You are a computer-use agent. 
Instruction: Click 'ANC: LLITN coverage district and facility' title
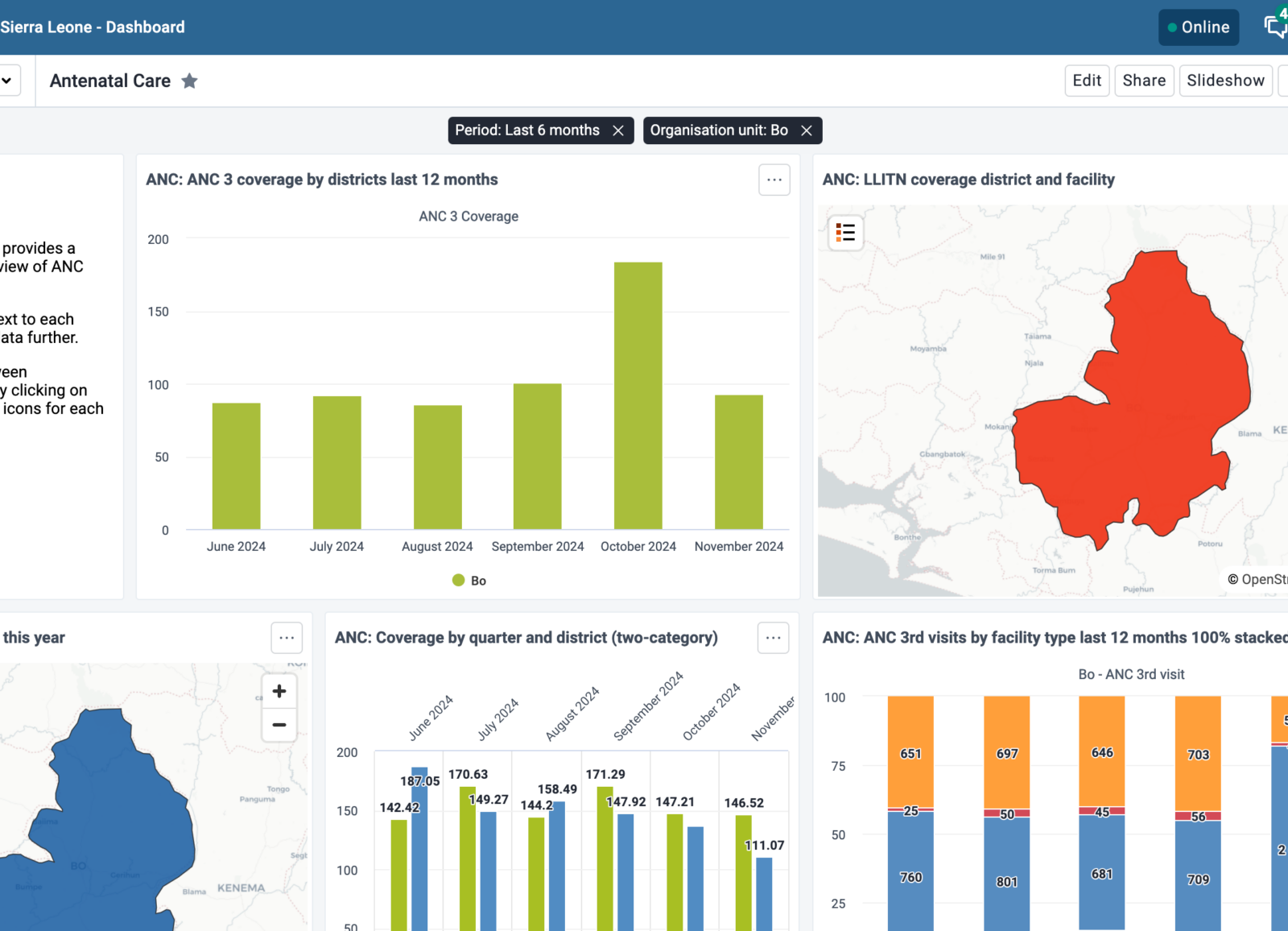point(968,180)
